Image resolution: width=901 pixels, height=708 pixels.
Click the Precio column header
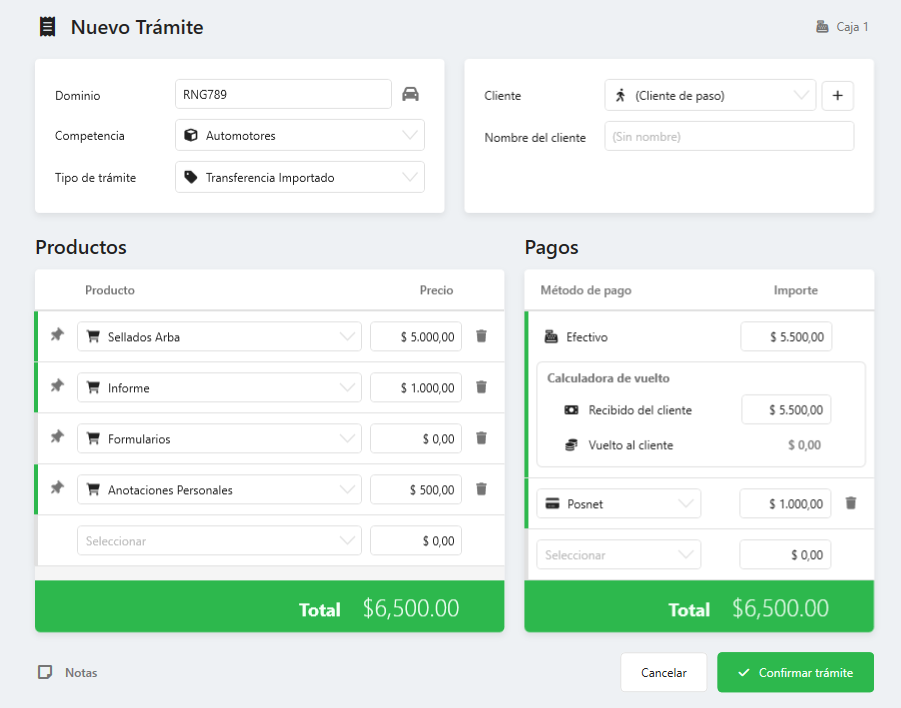(436, 290)
